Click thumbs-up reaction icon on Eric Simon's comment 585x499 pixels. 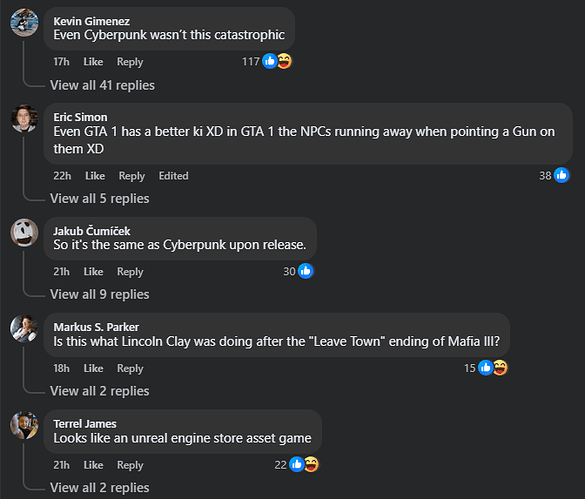point(561,175)
